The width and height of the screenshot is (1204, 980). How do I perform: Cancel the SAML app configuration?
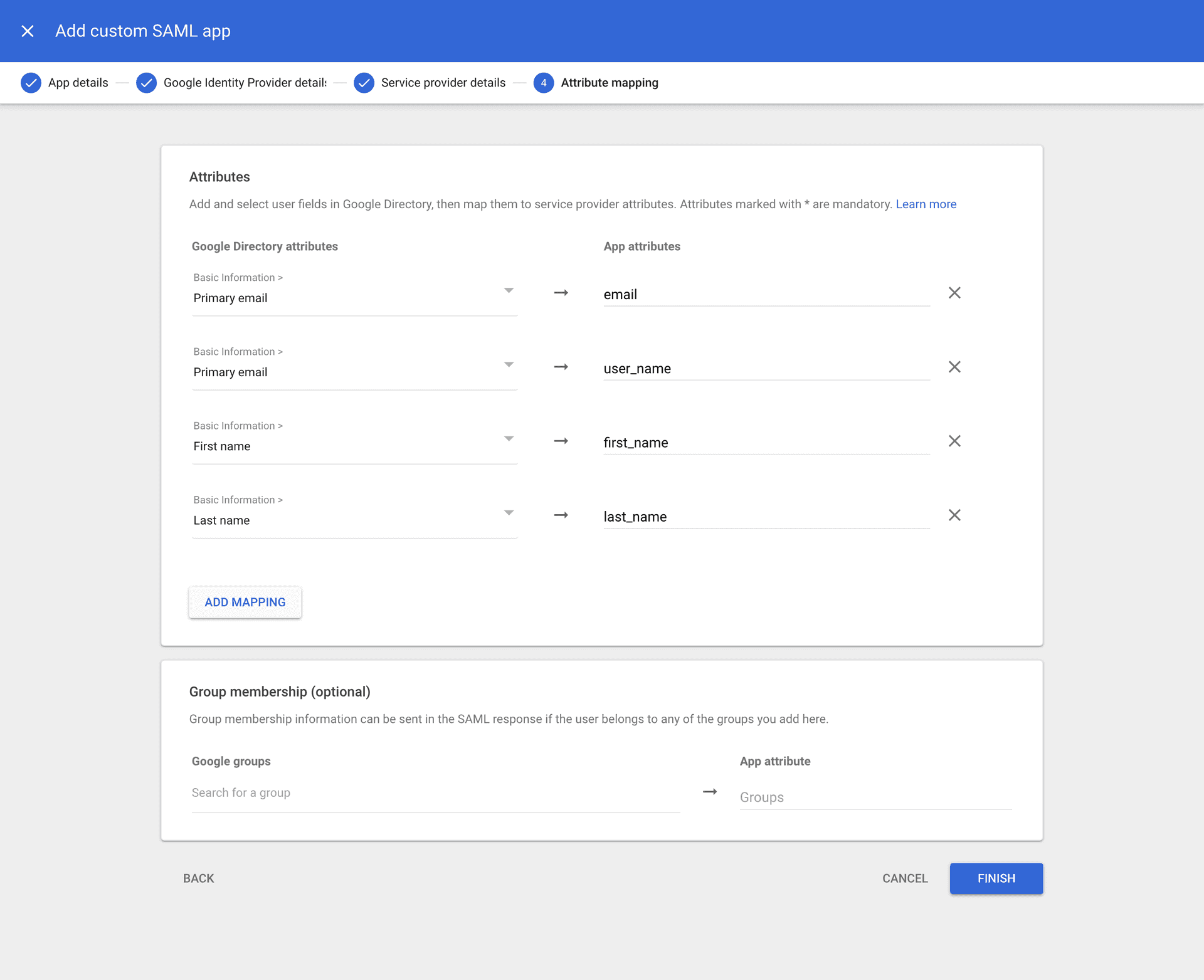click(x=905, y=878)
